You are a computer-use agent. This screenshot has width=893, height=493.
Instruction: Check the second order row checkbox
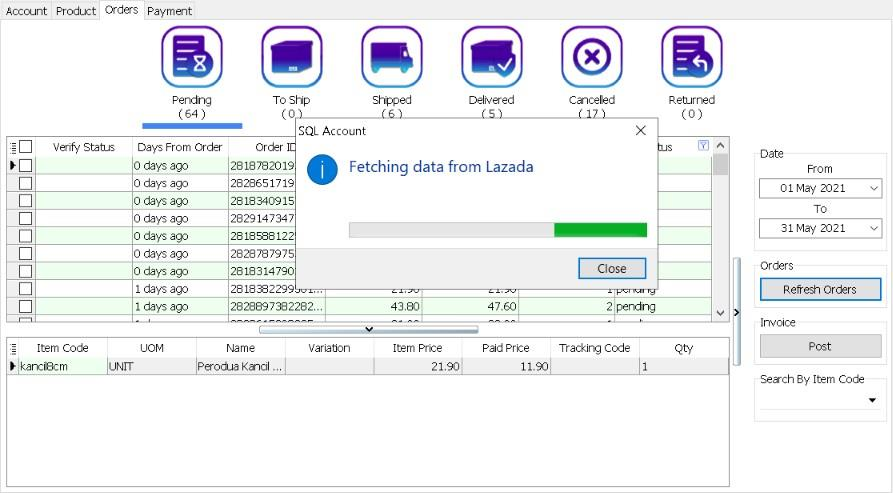pos(26,183)
